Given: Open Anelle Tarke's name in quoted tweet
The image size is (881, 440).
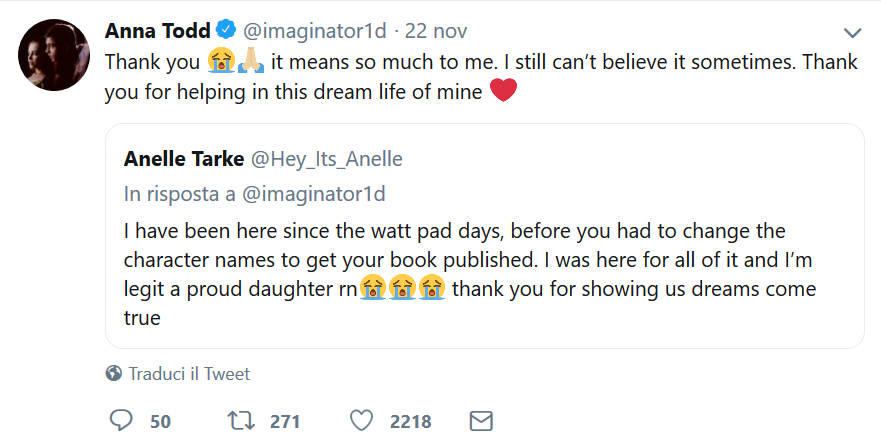Looking at the screenshot, I should [x=184, y=160].
